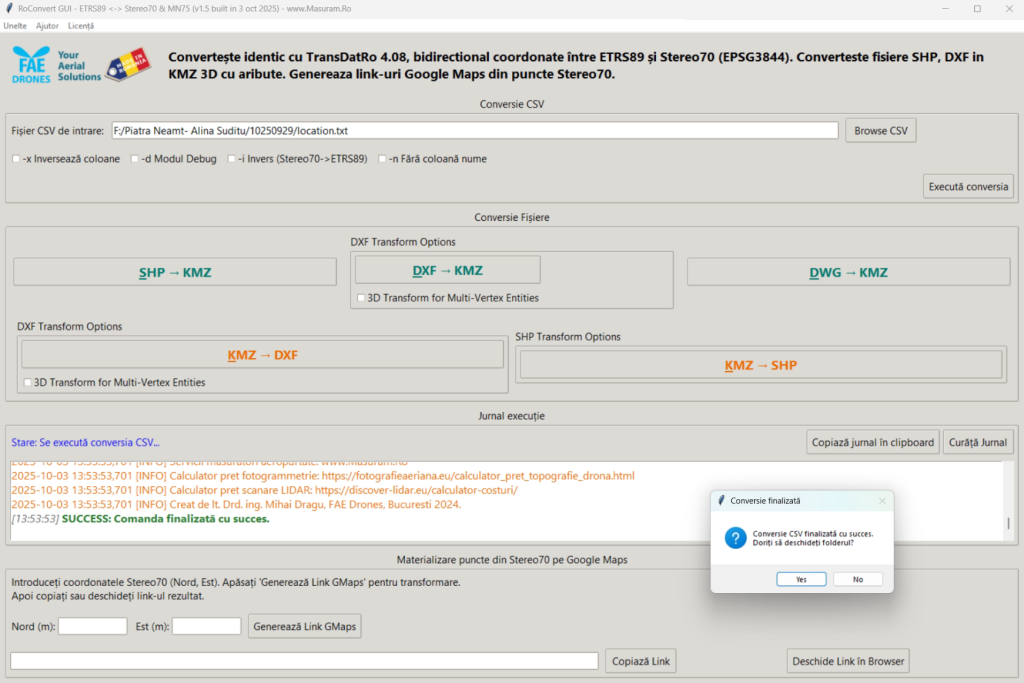Toggle the -d Modul Debug checkbox
The image size is (1024, 683).
pyautogui.click(x=135, y=159)
